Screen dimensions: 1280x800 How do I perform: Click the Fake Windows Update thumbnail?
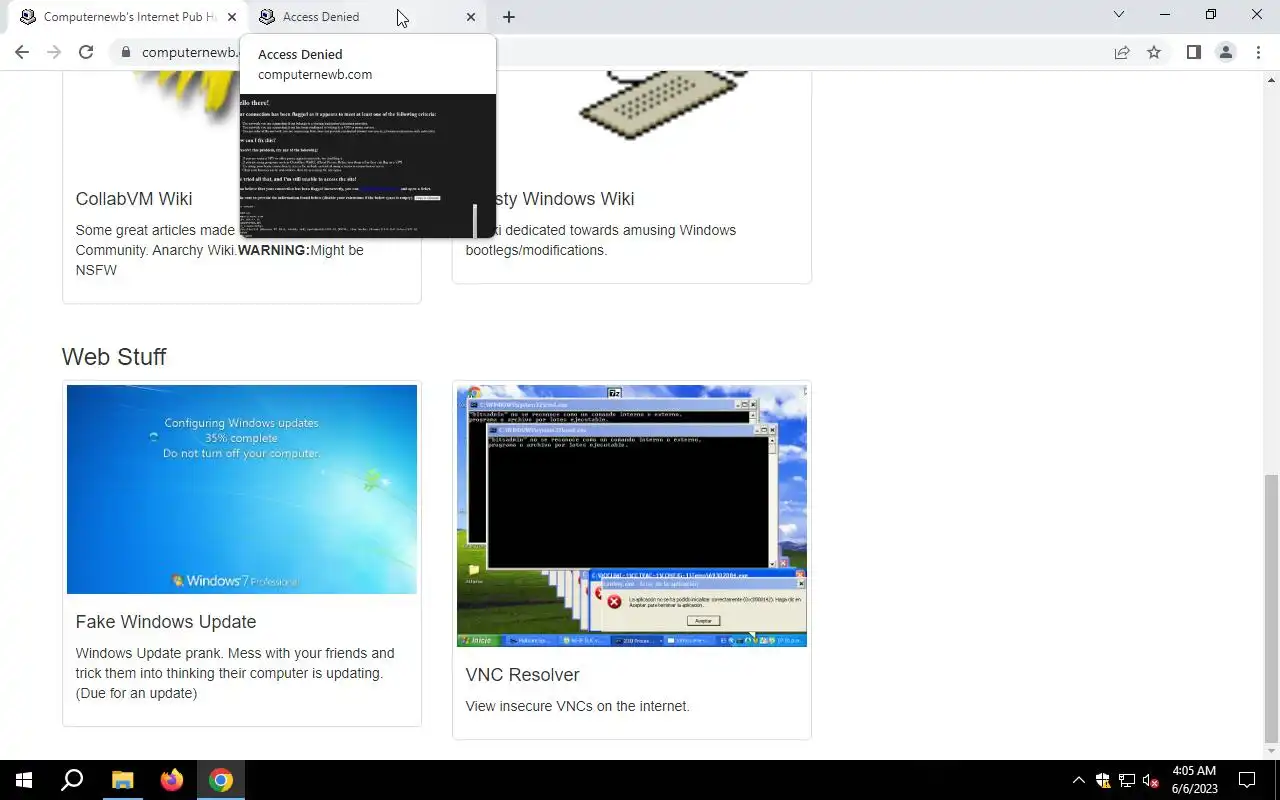(242, 489)
